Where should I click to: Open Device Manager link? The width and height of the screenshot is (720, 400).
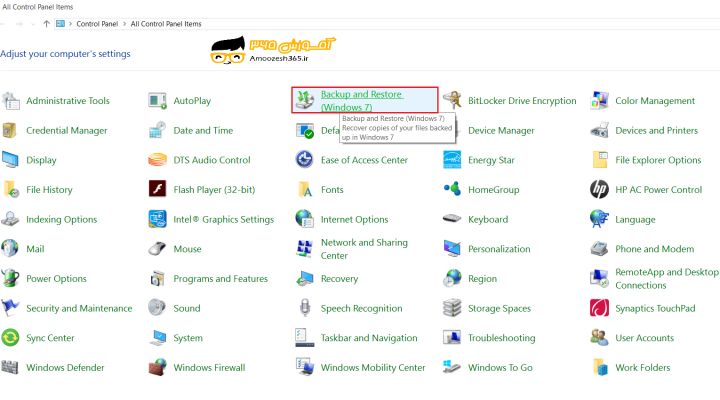(501, 130)
